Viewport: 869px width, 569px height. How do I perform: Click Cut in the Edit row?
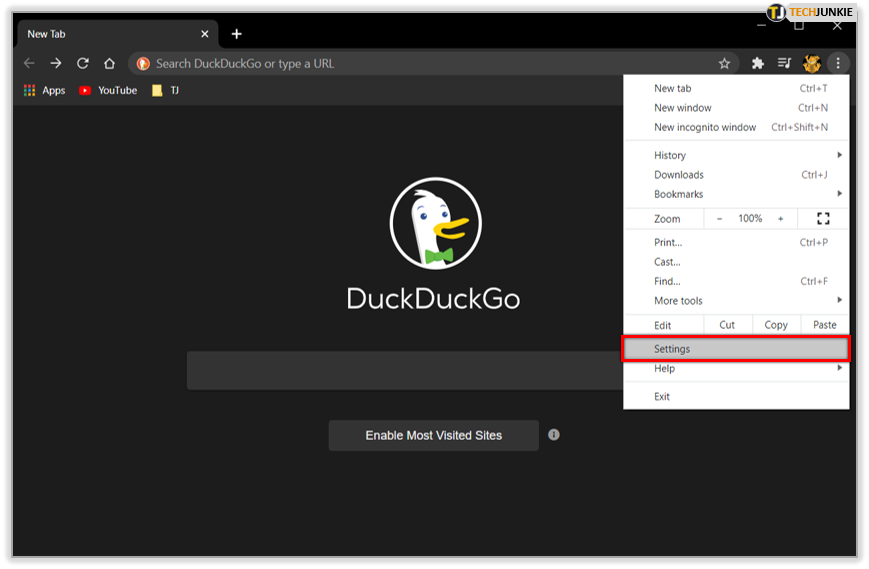pyautogui.click(x=728, y=325)
